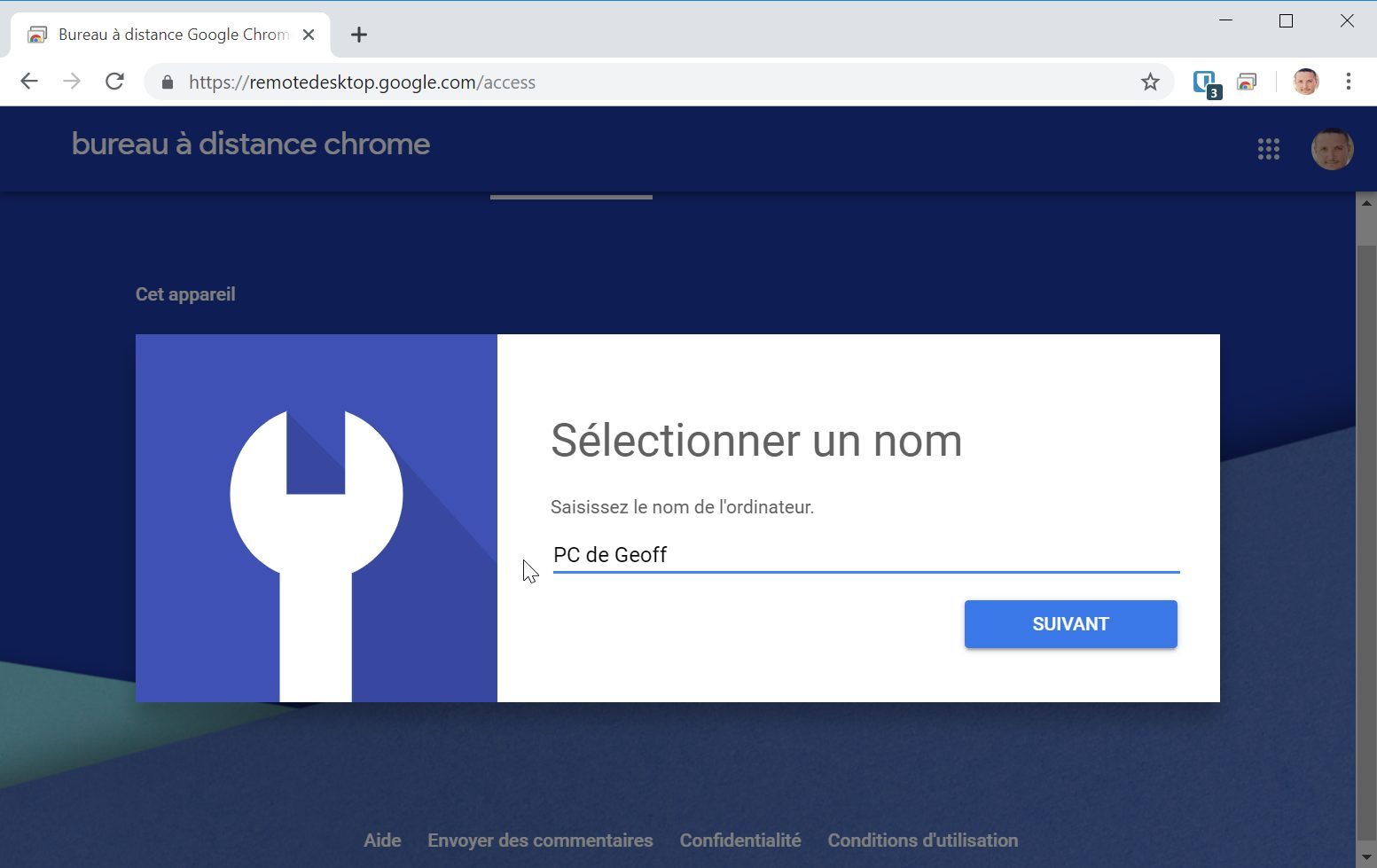Click the 'Cet appareil' heading
The width and height of the screenshot is (1377, 868).
point(185,294)
